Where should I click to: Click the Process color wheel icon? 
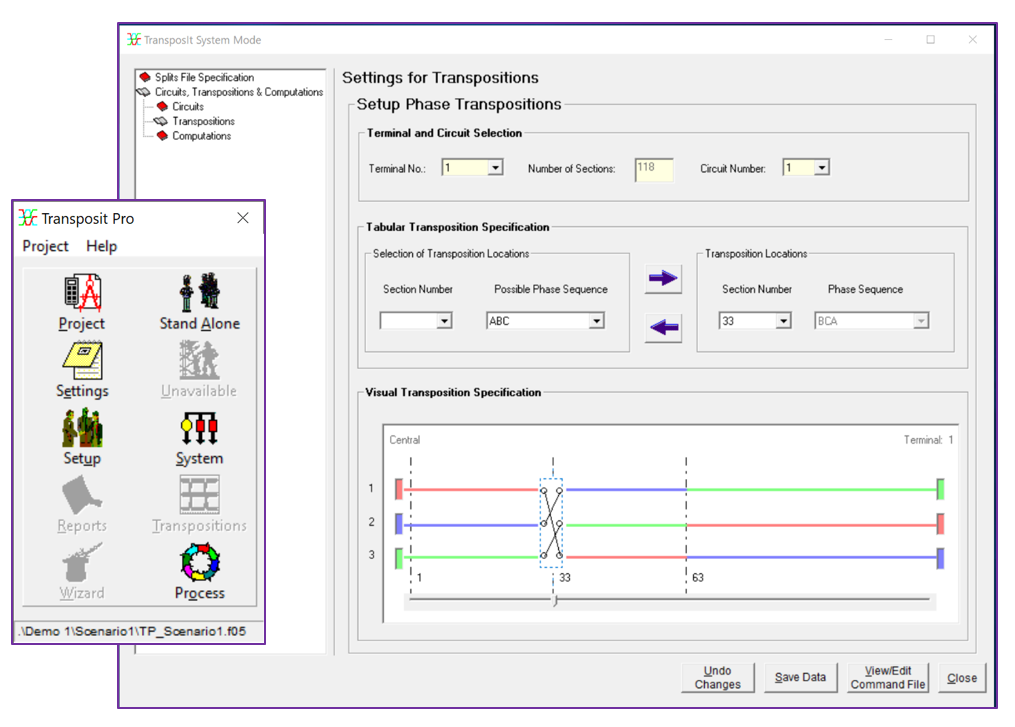pos(199,563)
